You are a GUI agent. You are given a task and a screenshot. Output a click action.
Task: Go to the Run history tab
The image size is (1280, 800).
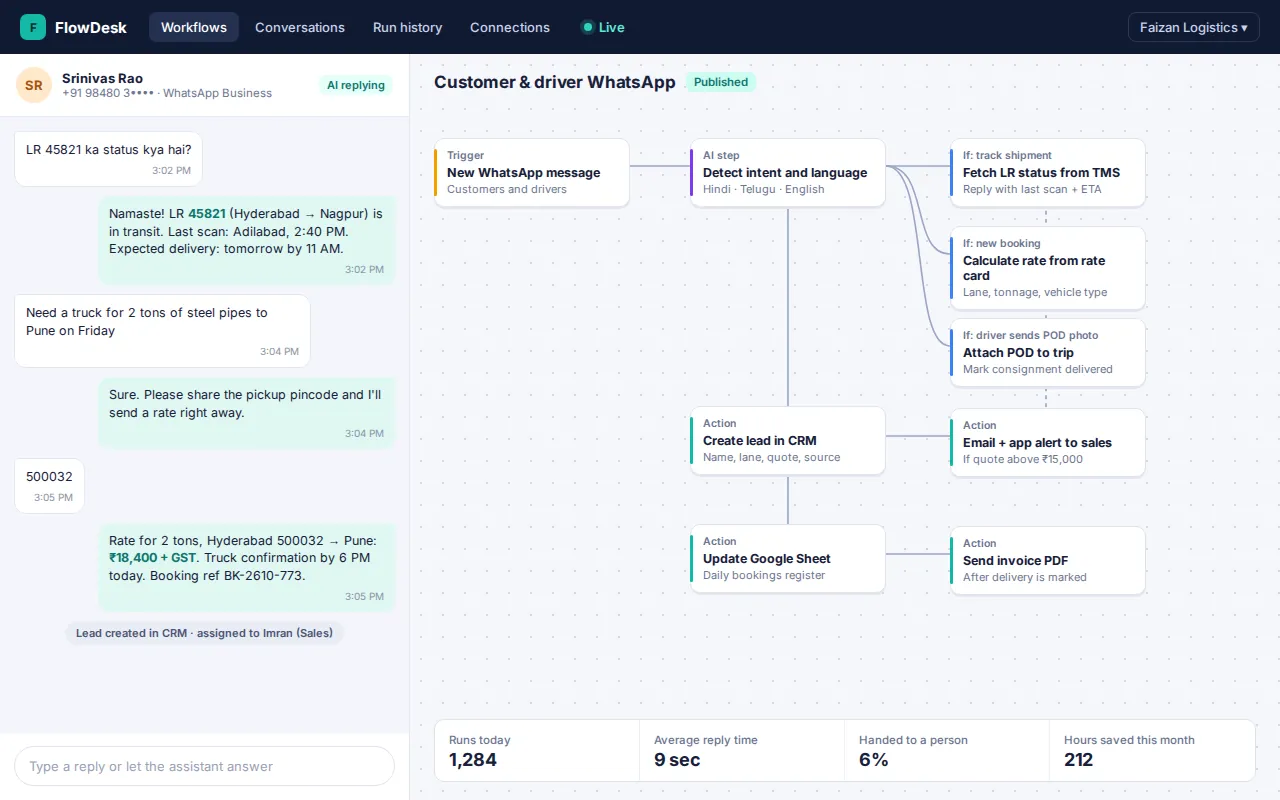[x=407, y=27]
